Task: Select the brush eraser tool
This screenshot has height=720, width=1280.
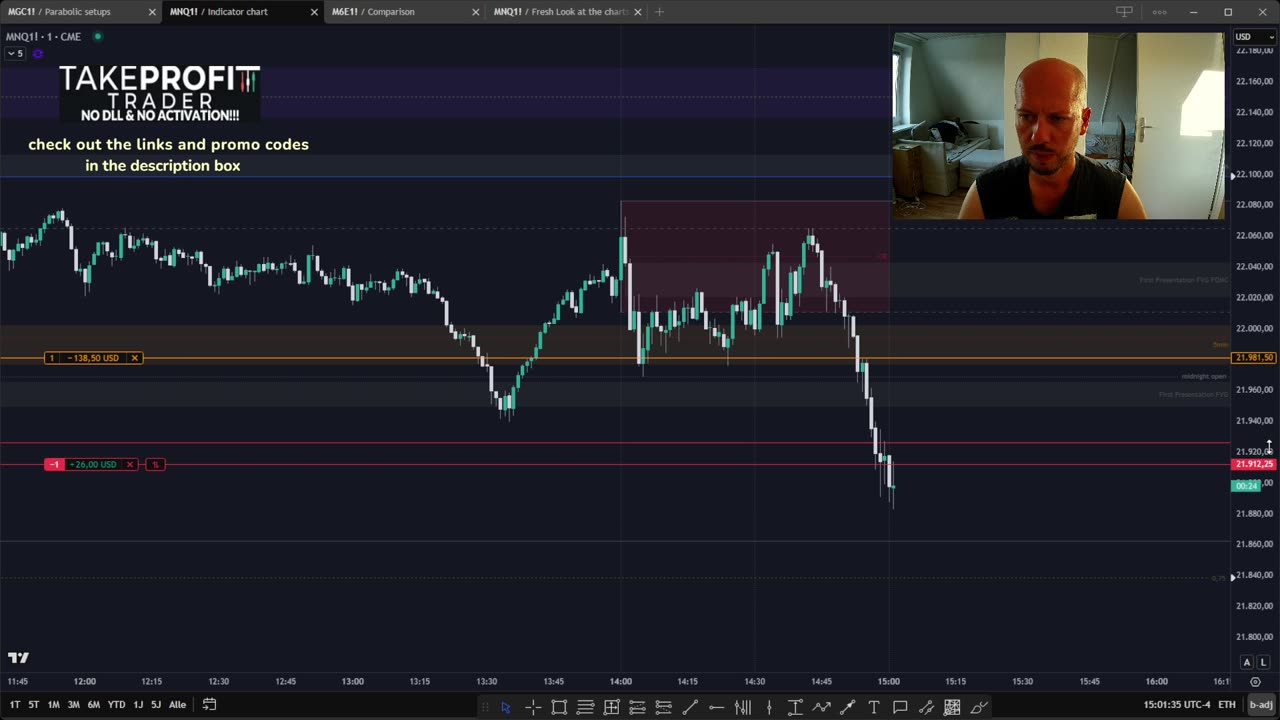Action: click(x=979, y=707)
